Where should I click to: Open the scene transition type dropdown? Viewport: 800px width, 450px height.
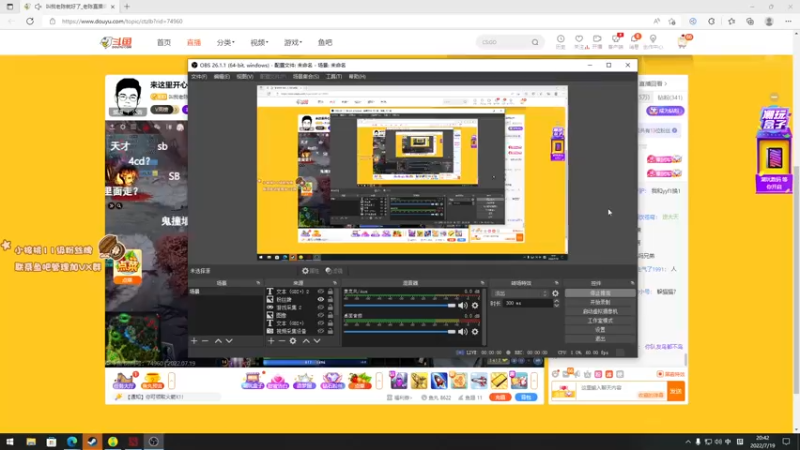click(x=520, y=293)
